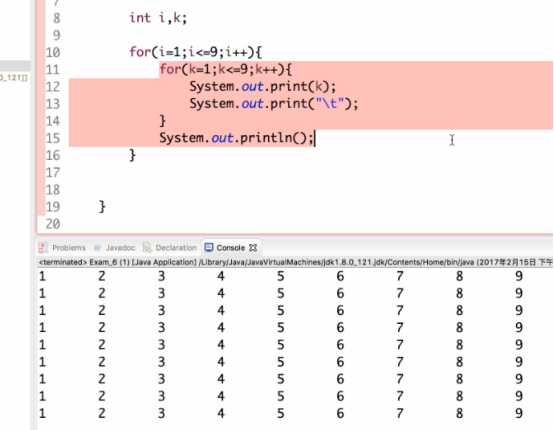Click line number 15 in gutter
Screen dimensions: 554x430
click(x=53, y=138)
